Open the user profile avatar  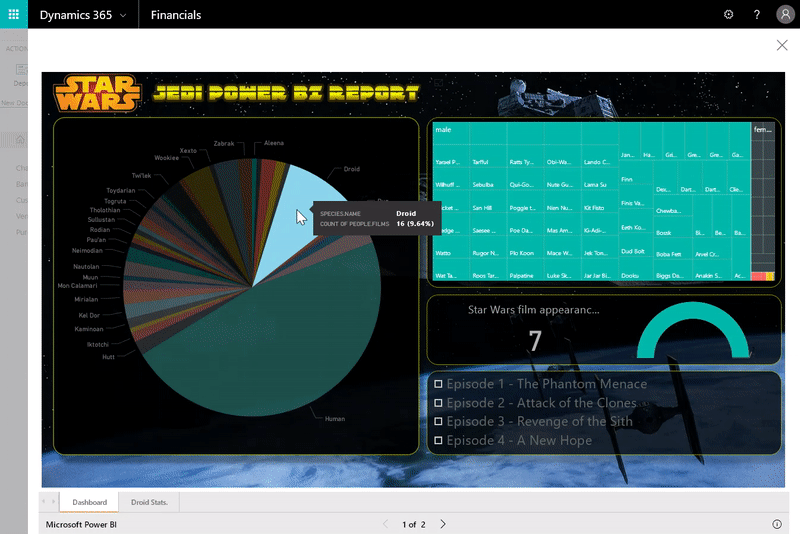pyautogui.click(x=785, y=14)
